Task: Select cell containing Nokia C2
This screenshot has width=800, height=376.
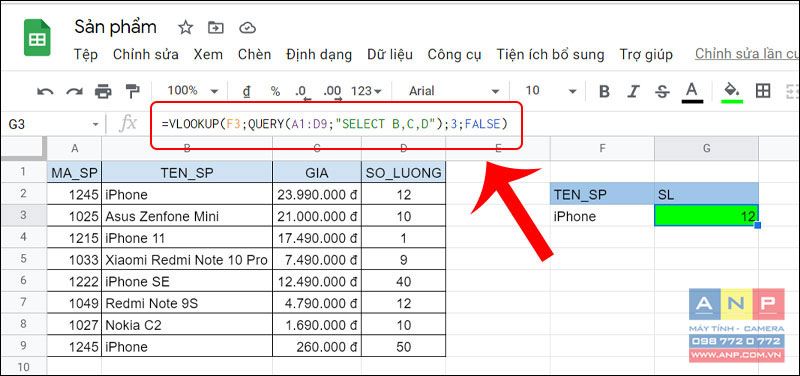Action: point(187,325)
